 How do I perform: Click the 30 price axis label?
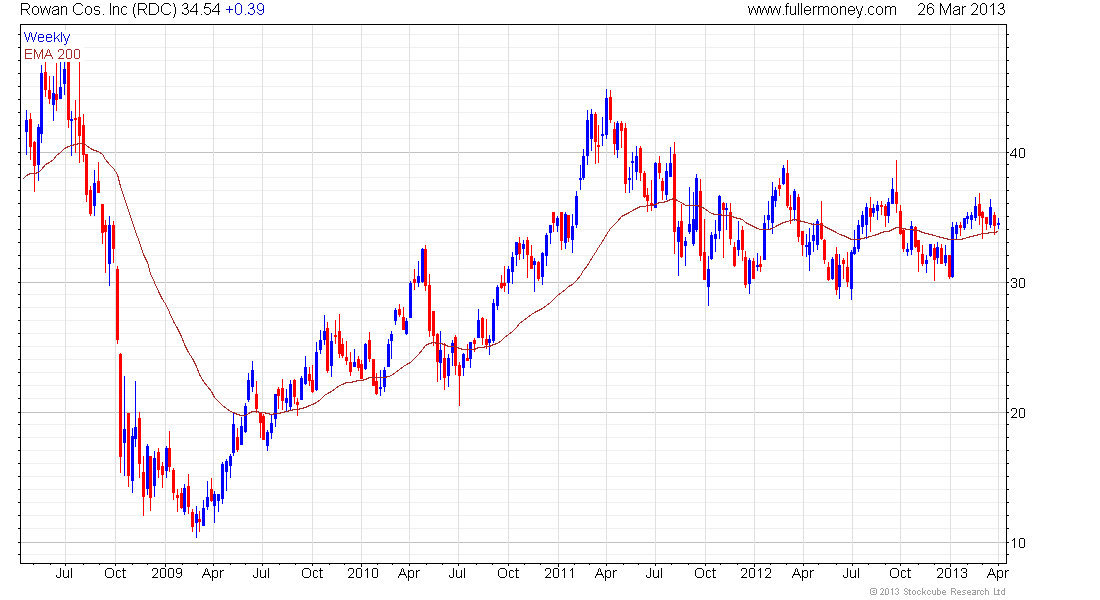pos(1017,283)
